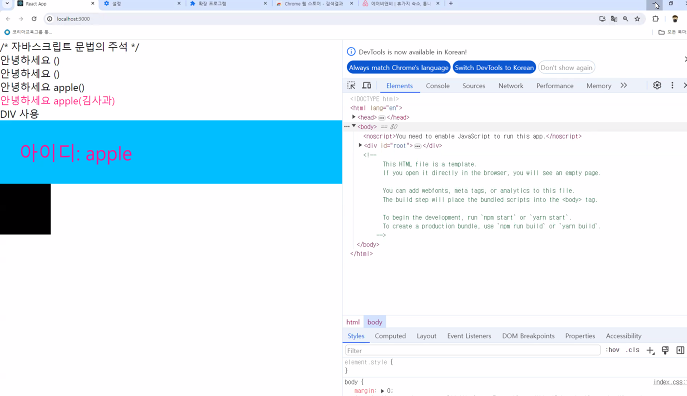687x396 pixels.
Task: Open DevTools settings gear
Action: [657, 85]
